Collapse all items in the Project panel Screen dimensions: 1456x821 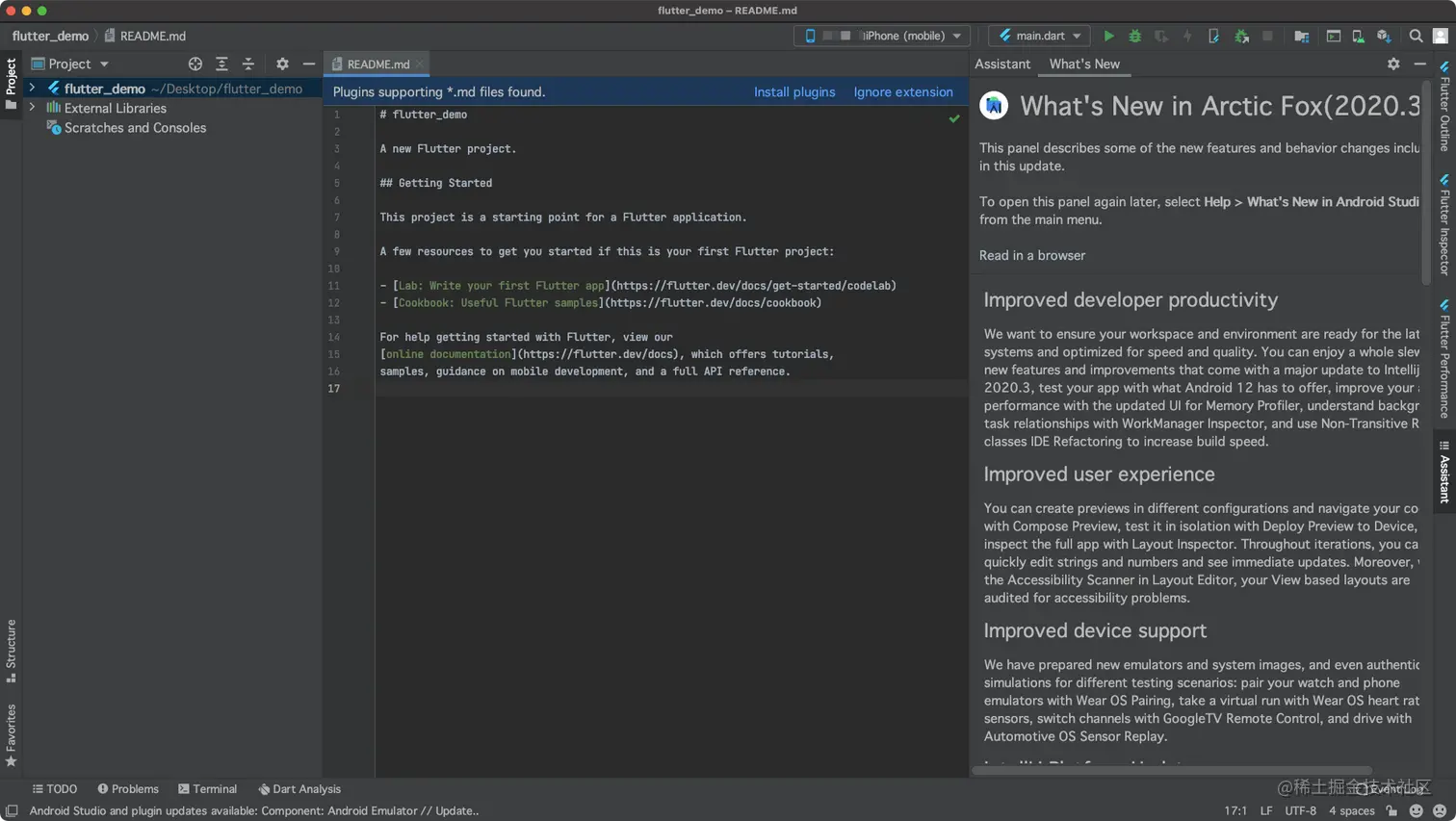click(x=248, y=64)
